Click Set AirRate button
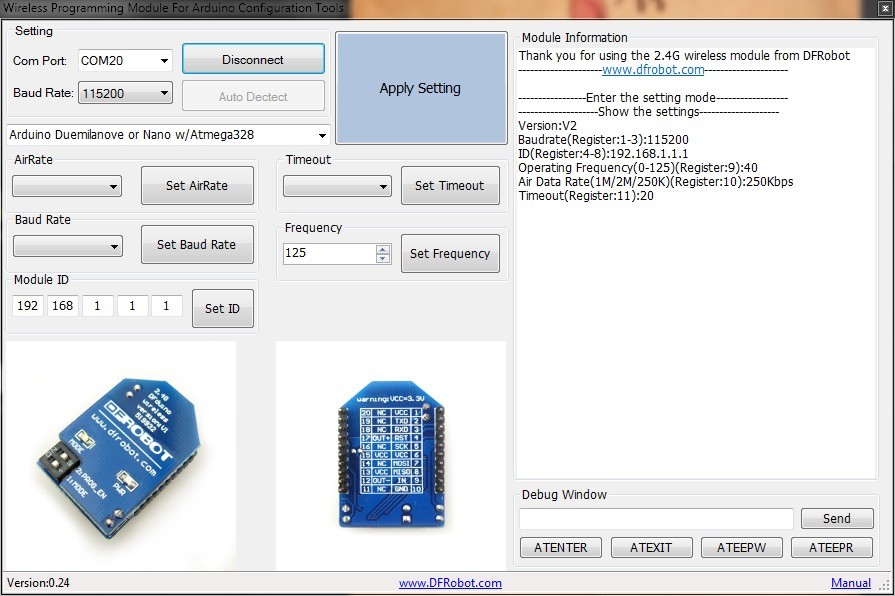 (x=197, y=186)
